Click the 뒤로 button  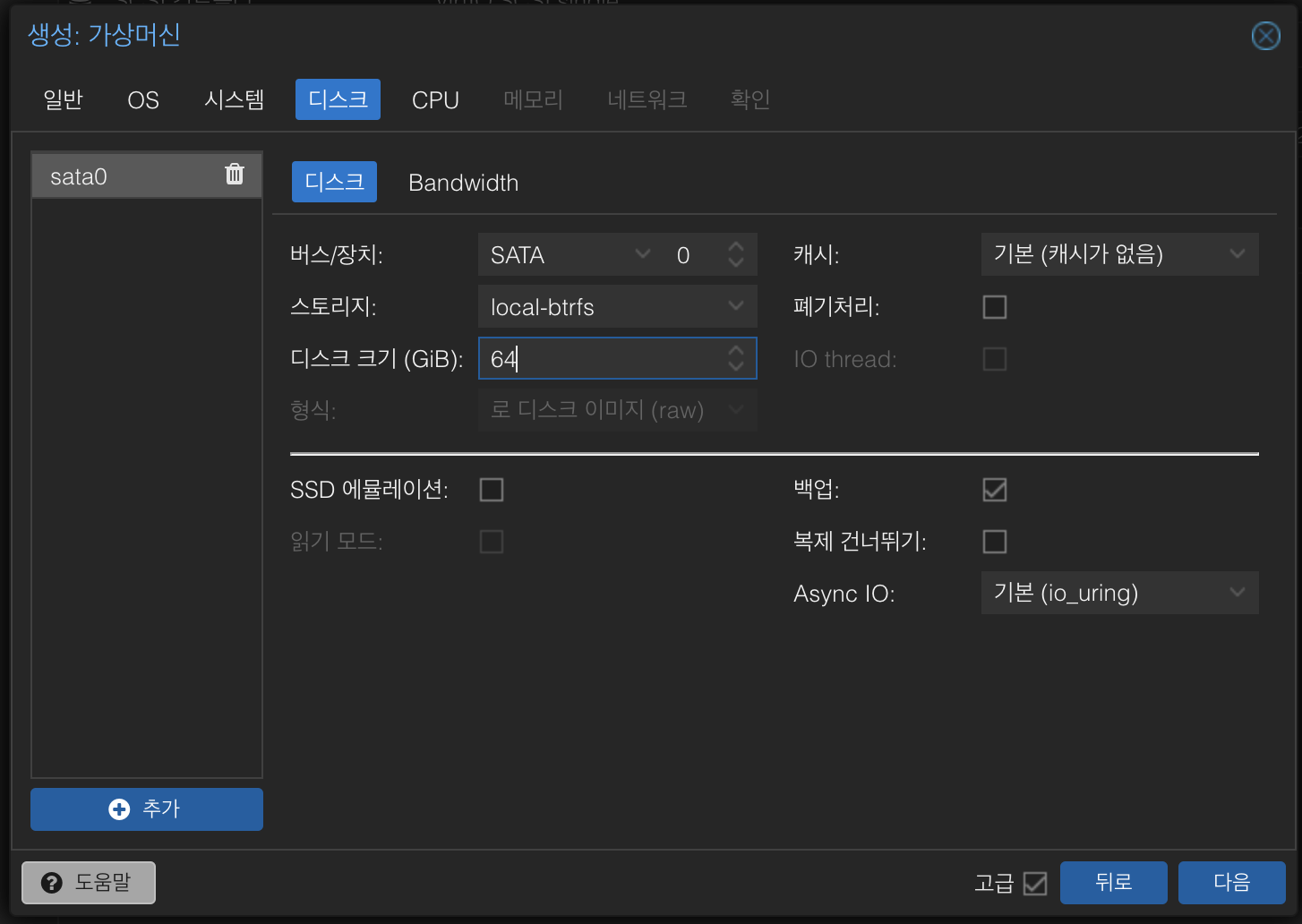(x=1114, y=883)
